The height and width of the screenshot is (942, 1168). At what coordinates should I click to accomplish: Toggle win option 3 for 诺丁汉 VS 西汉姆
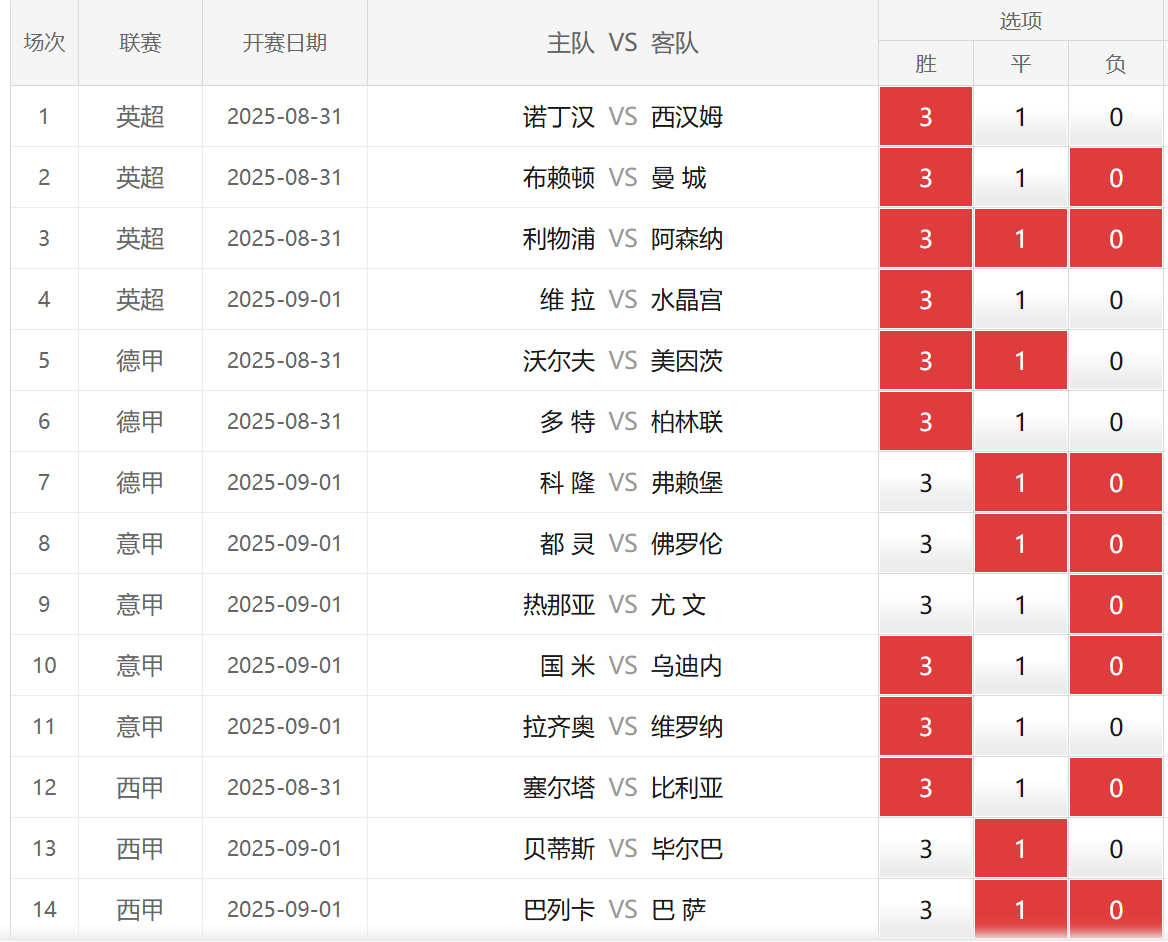point(925,117)
